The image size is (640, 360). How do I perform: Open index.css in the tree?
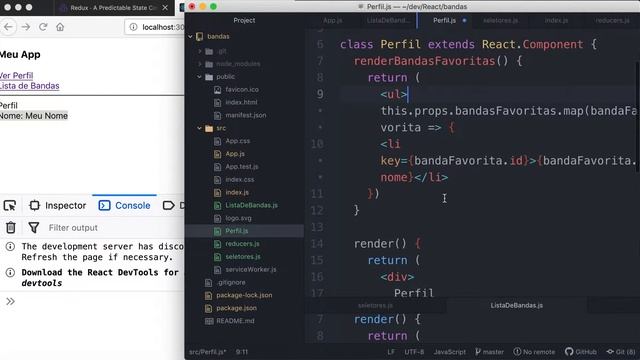click(239, 180)
